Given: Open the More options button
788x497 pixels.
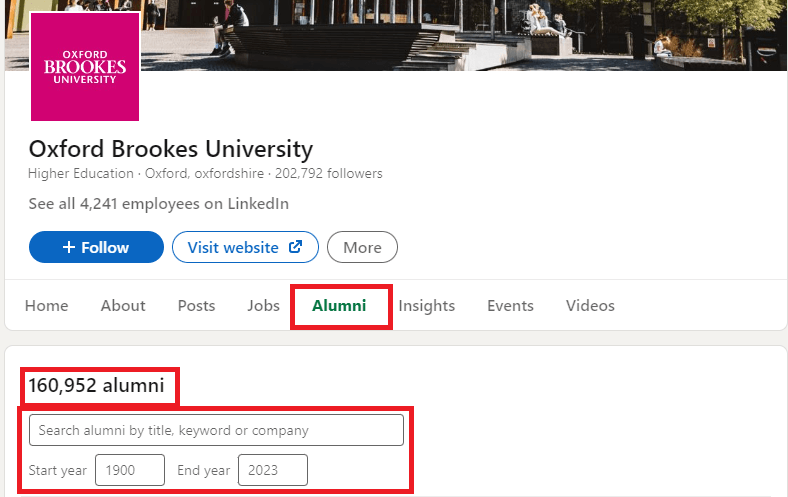Looking at the screenshot, I should pos(362,247).
